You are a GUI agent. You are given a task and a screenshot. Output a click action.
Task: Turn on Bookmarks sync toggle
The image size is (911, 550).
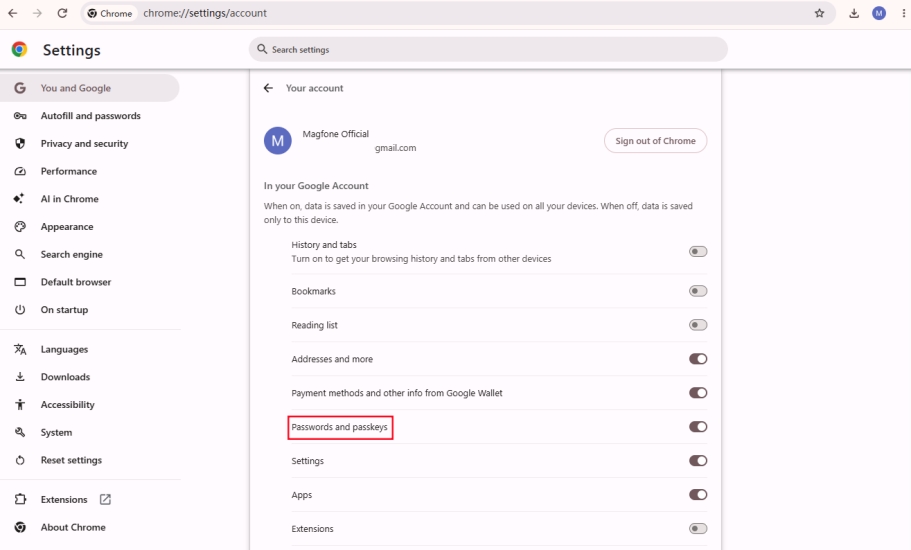tap(698, 291)
